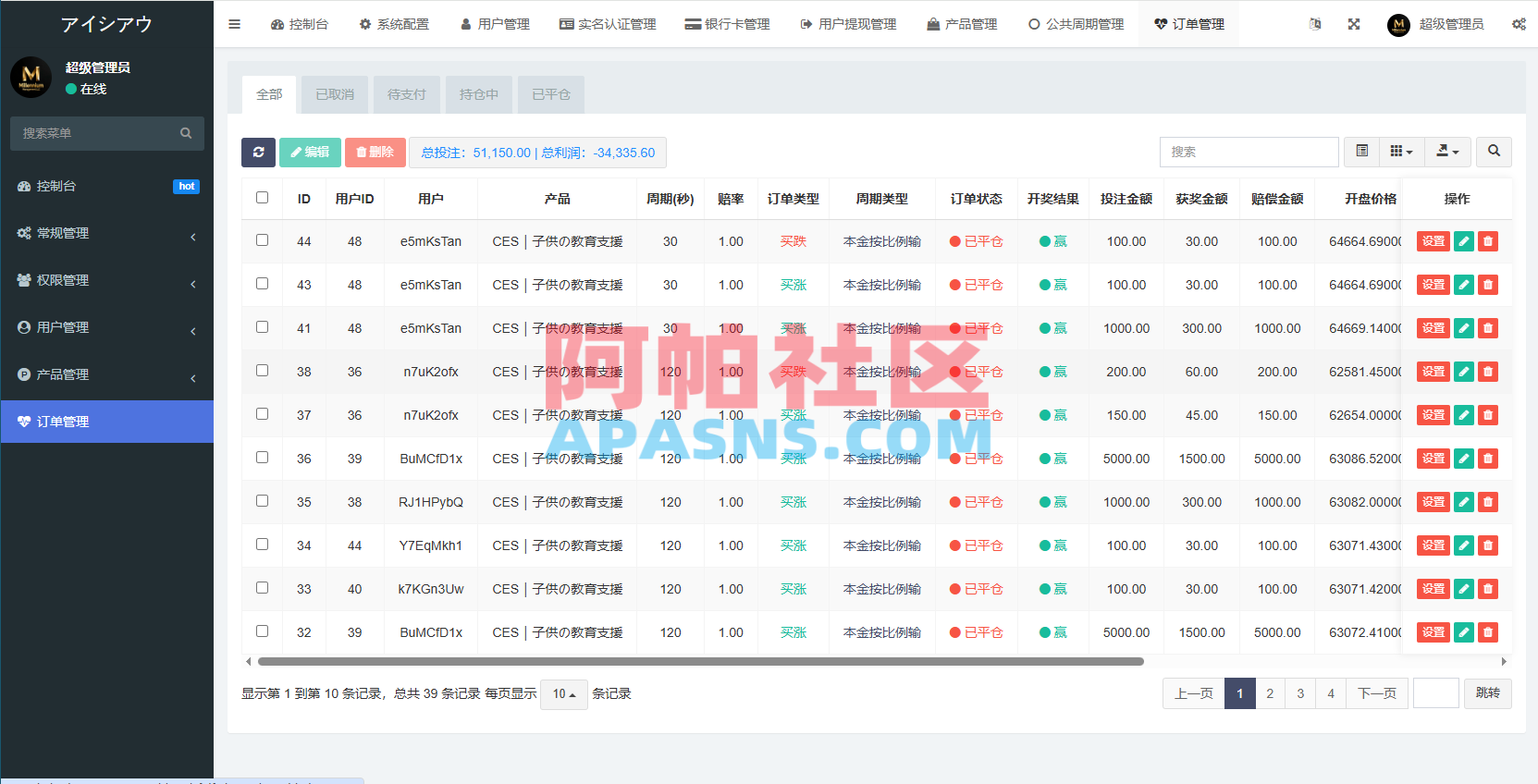1538x784 pixels.
Task: Open the export data dropdown
Action: click(x=1447, y=151)
